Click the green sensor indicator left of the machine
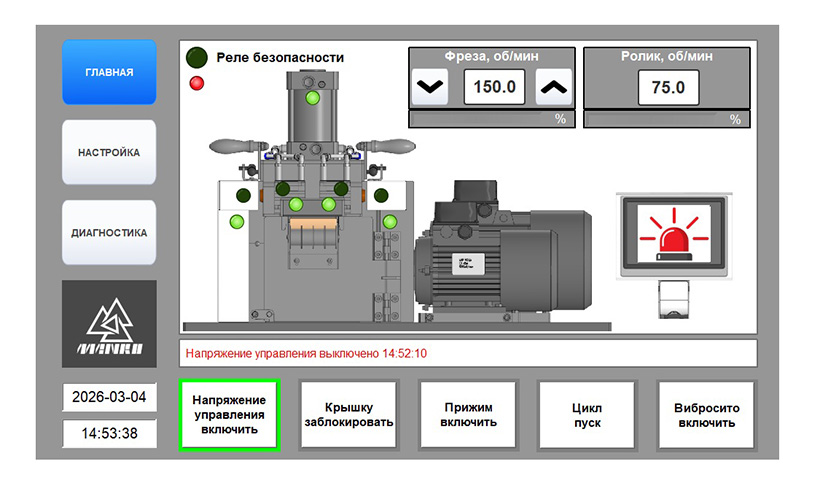The image size is (820, 483). [237, 221]
